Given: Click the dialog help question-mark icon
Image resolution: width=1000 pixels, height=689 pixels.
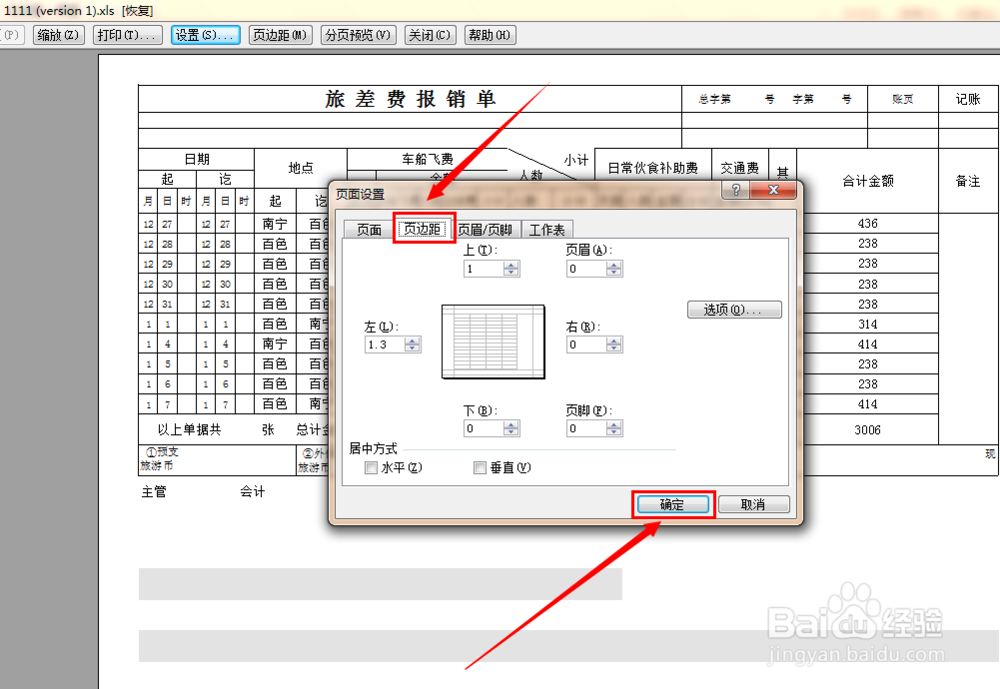Looking at the screenshot, I should 736,189.
